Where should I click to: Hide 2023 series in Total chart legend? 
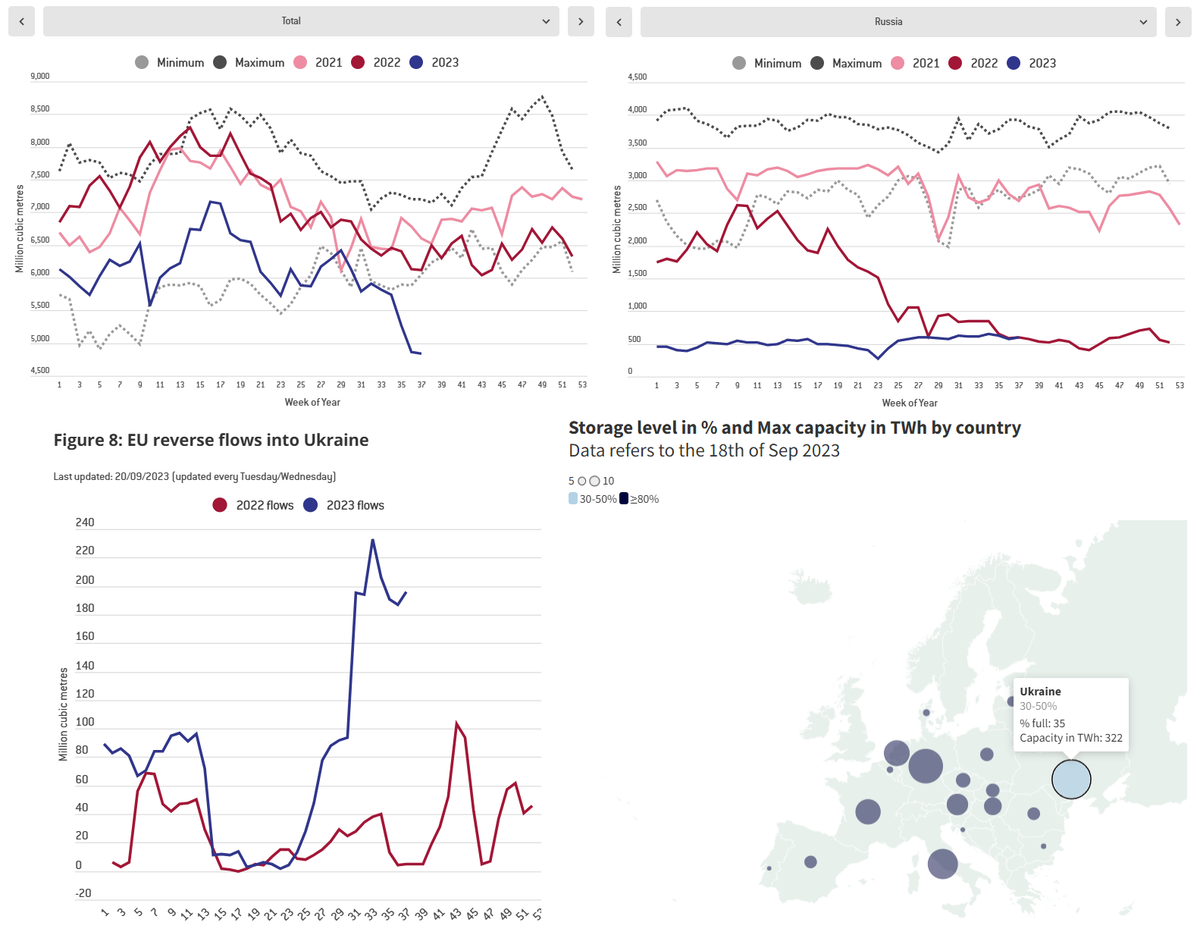pos(434,63)
